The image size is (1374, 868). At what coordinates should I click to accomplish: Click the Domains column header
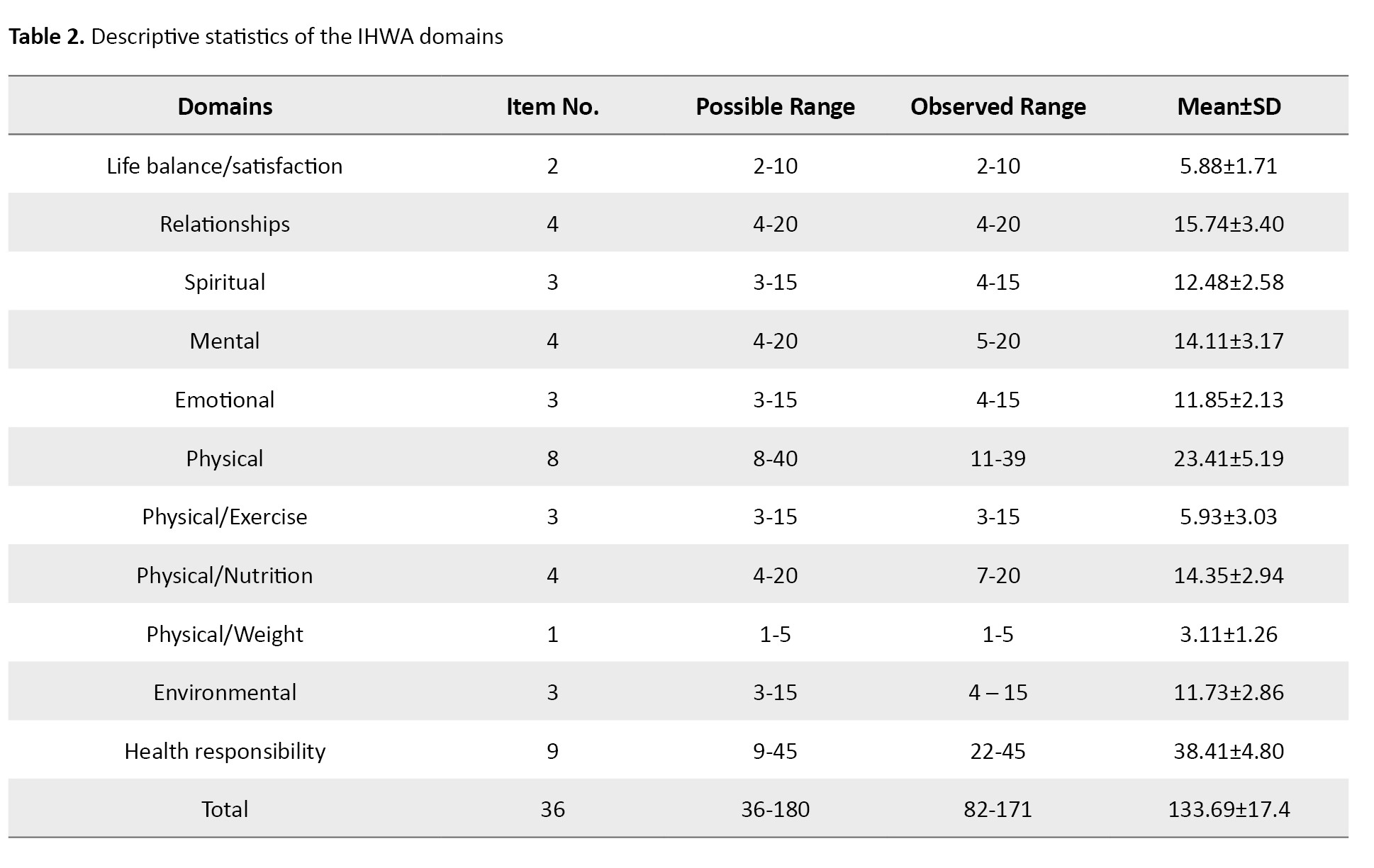tap(225, 106)
